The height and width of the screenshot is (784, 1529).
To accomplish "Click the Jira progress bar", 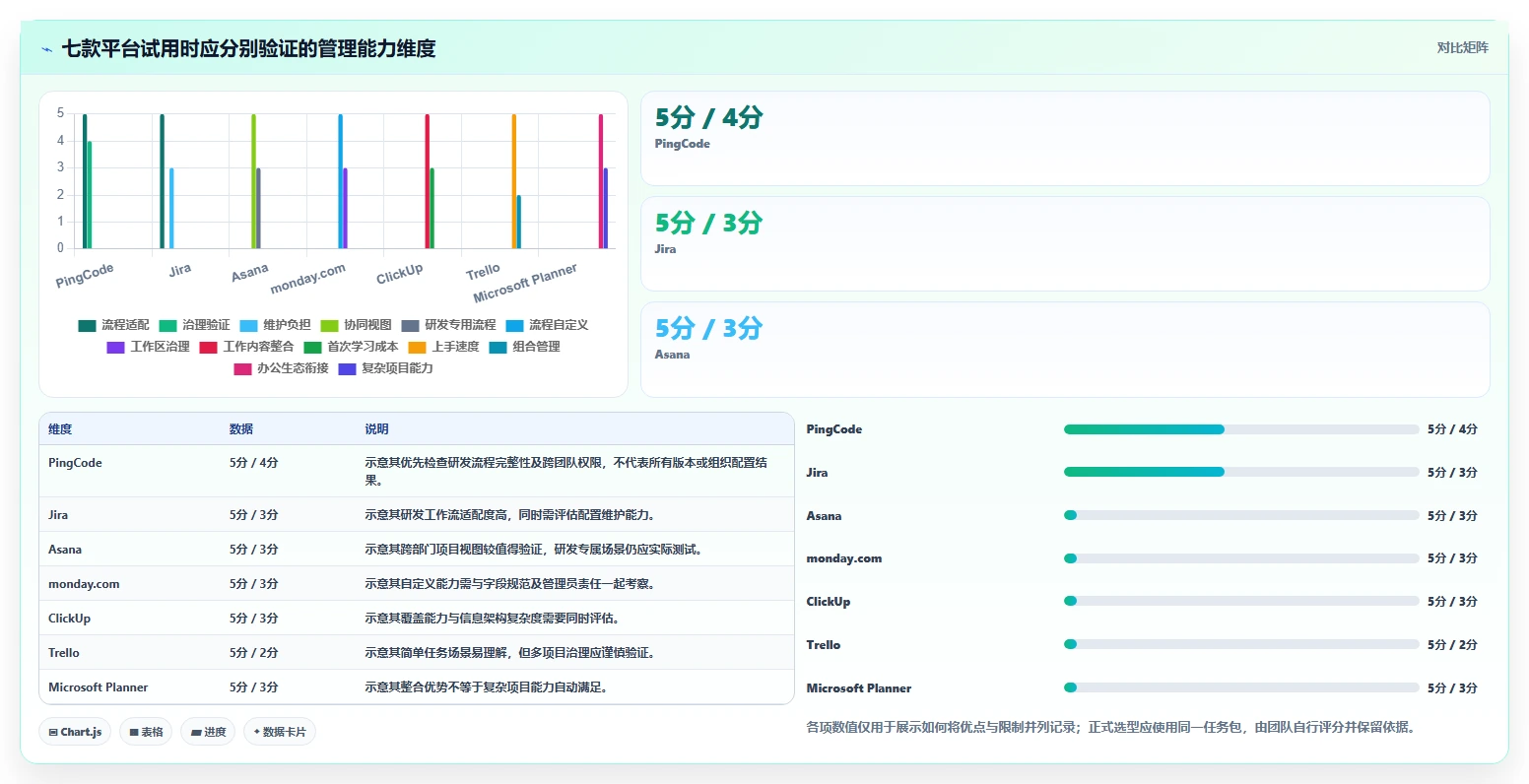I will 1241,472.
